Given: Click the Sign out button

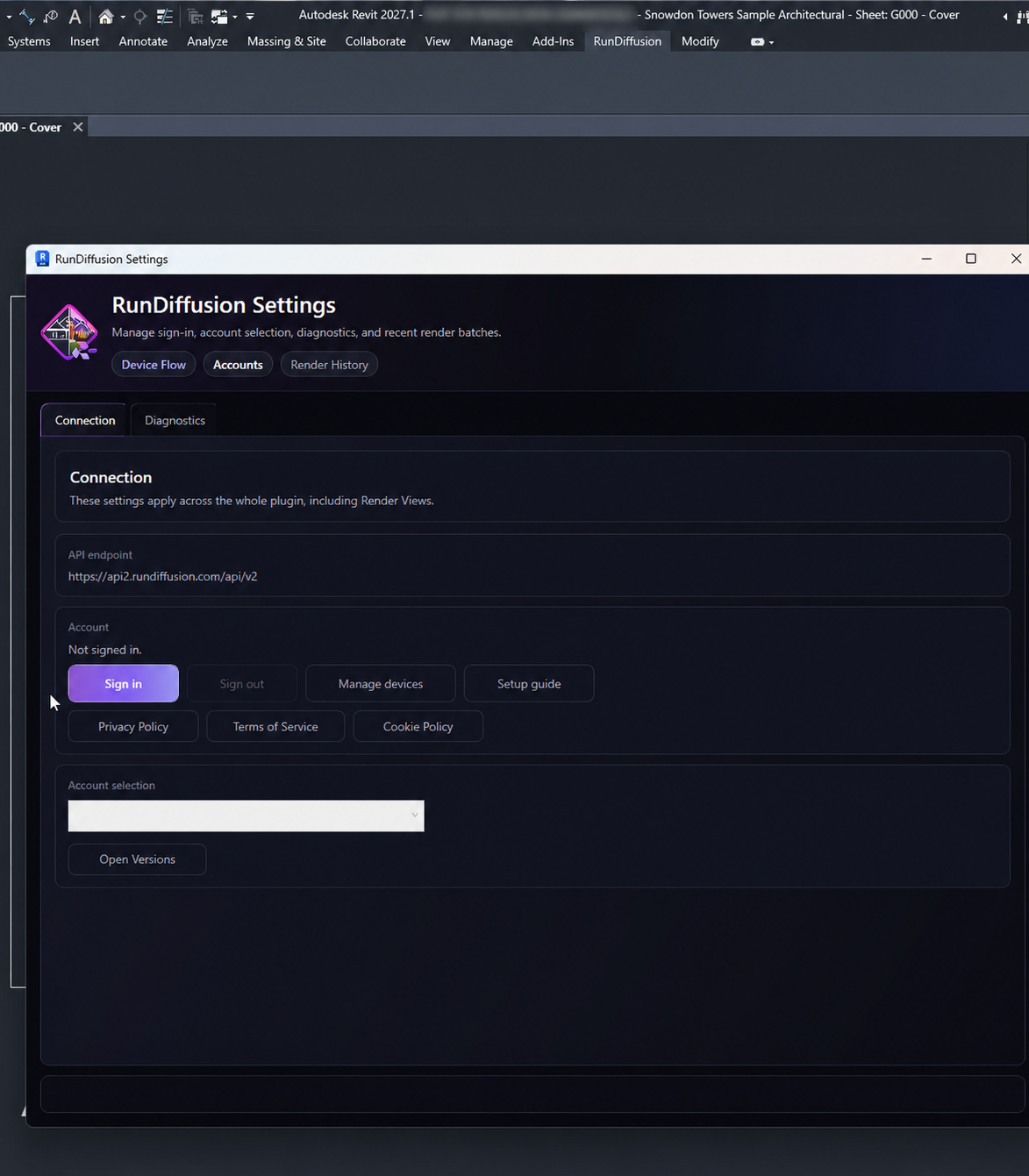Looking at the screenshot, I should [x=241, y=684].
